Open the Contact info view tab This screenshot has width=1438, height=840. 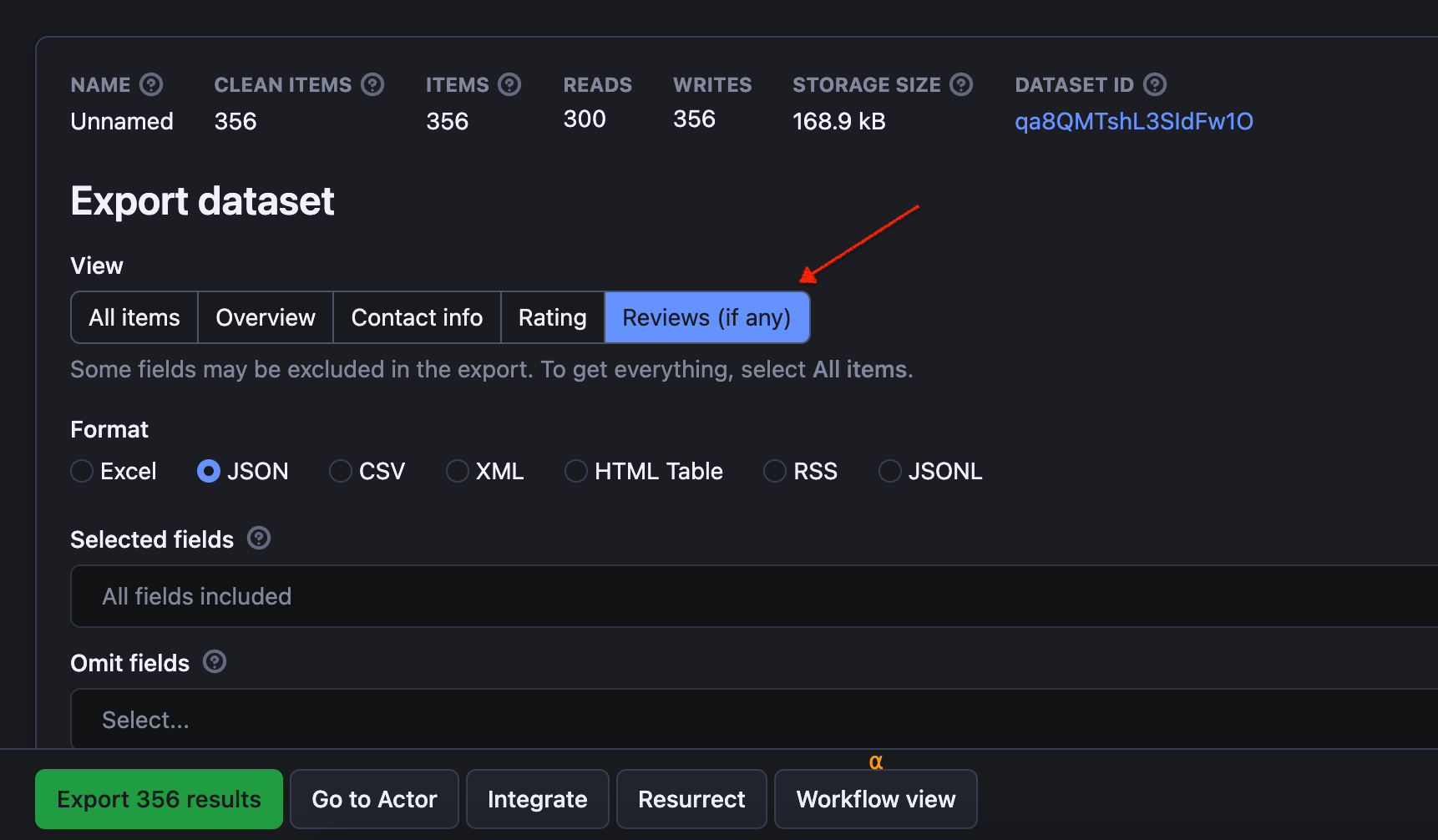[417, 317]
